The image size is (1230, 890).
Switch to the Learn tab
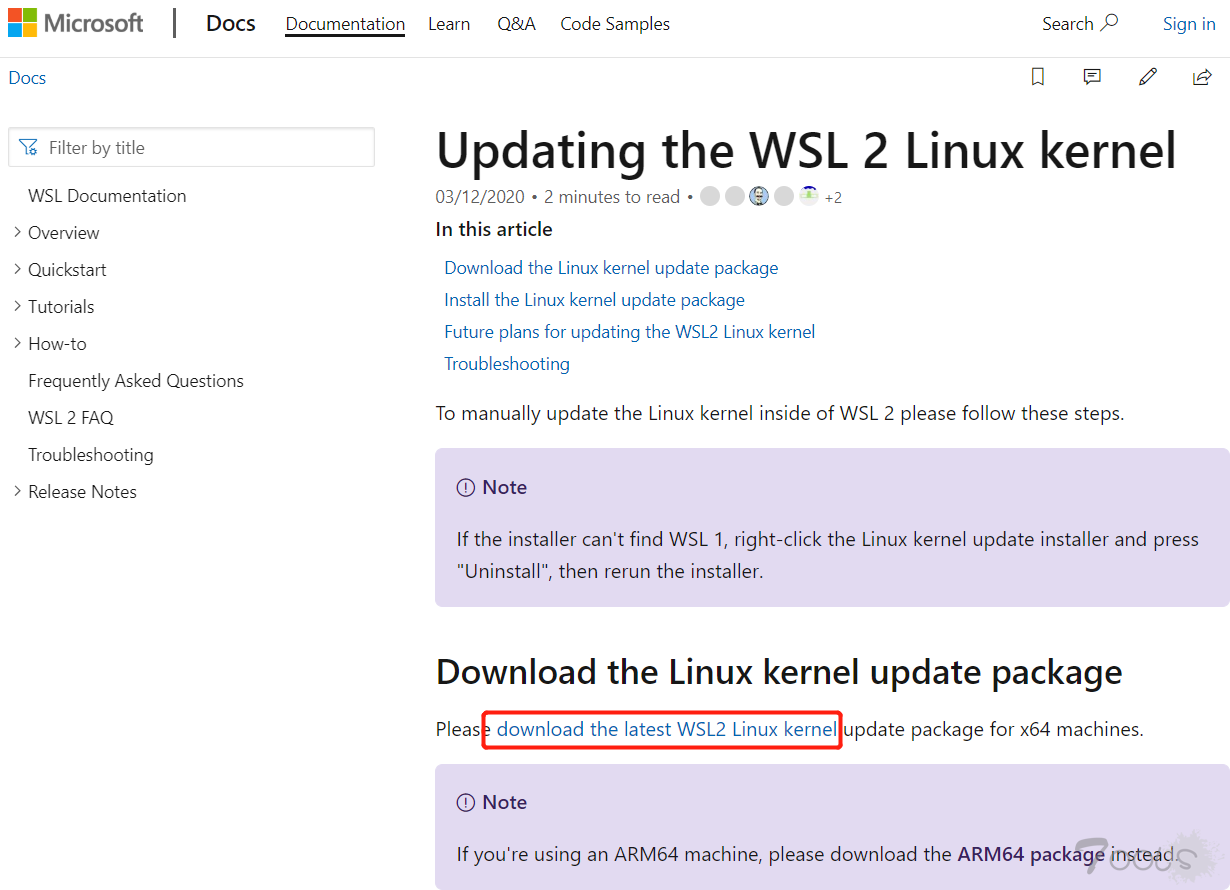click(449, 24)
